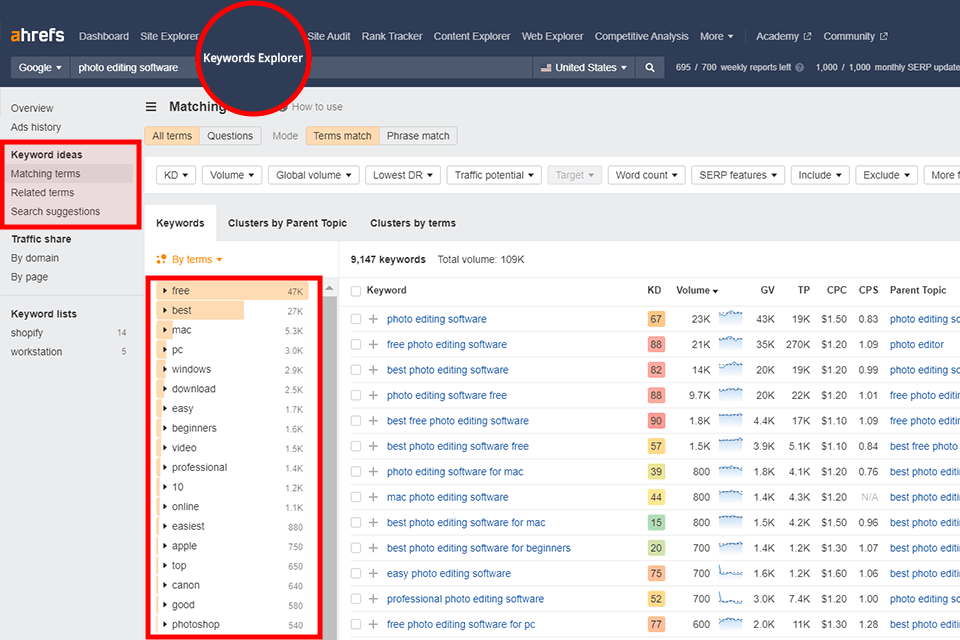Expand the 'free' term group
This screenshot has height=640, width=960.
(x=165, y=291)
